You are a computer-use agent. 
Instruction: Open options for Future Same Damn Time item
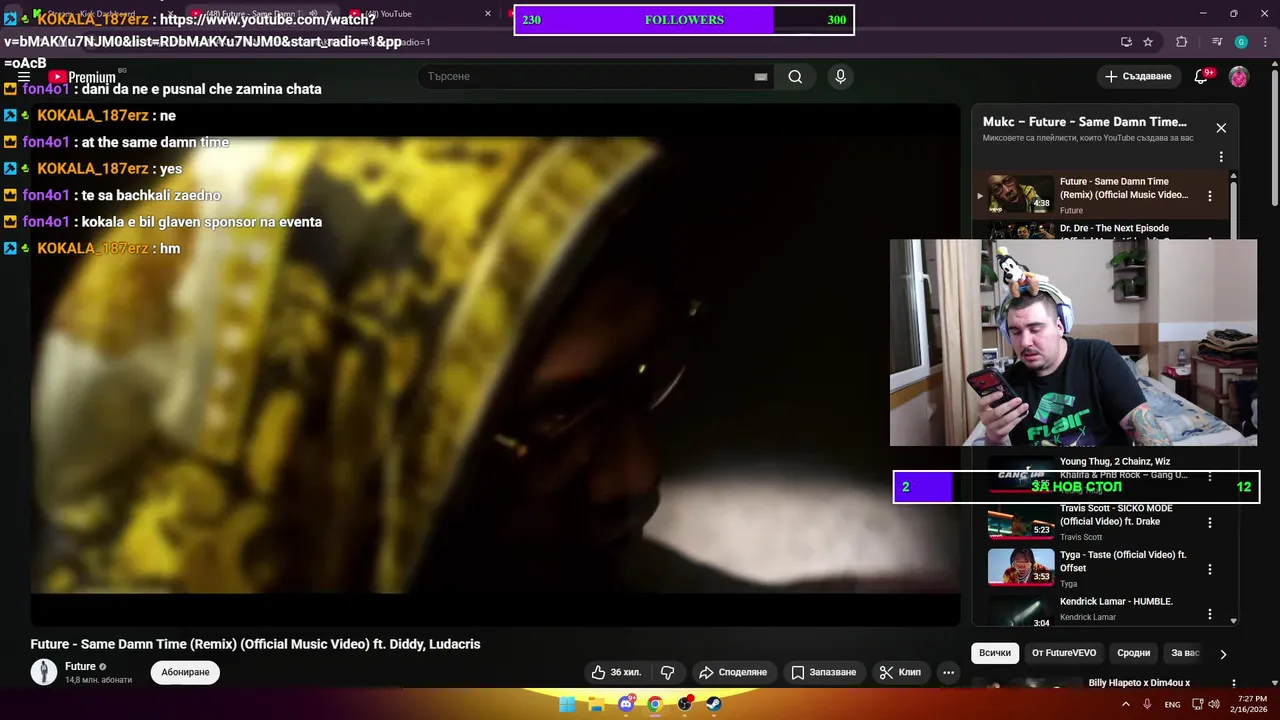pos(1210,196)
